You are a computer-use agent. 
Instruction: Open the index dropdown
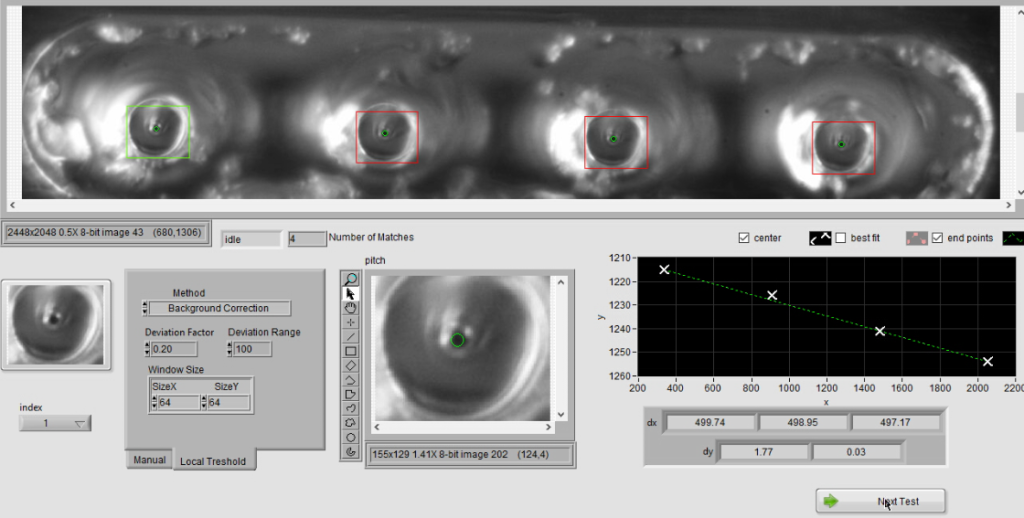(56, 423)
